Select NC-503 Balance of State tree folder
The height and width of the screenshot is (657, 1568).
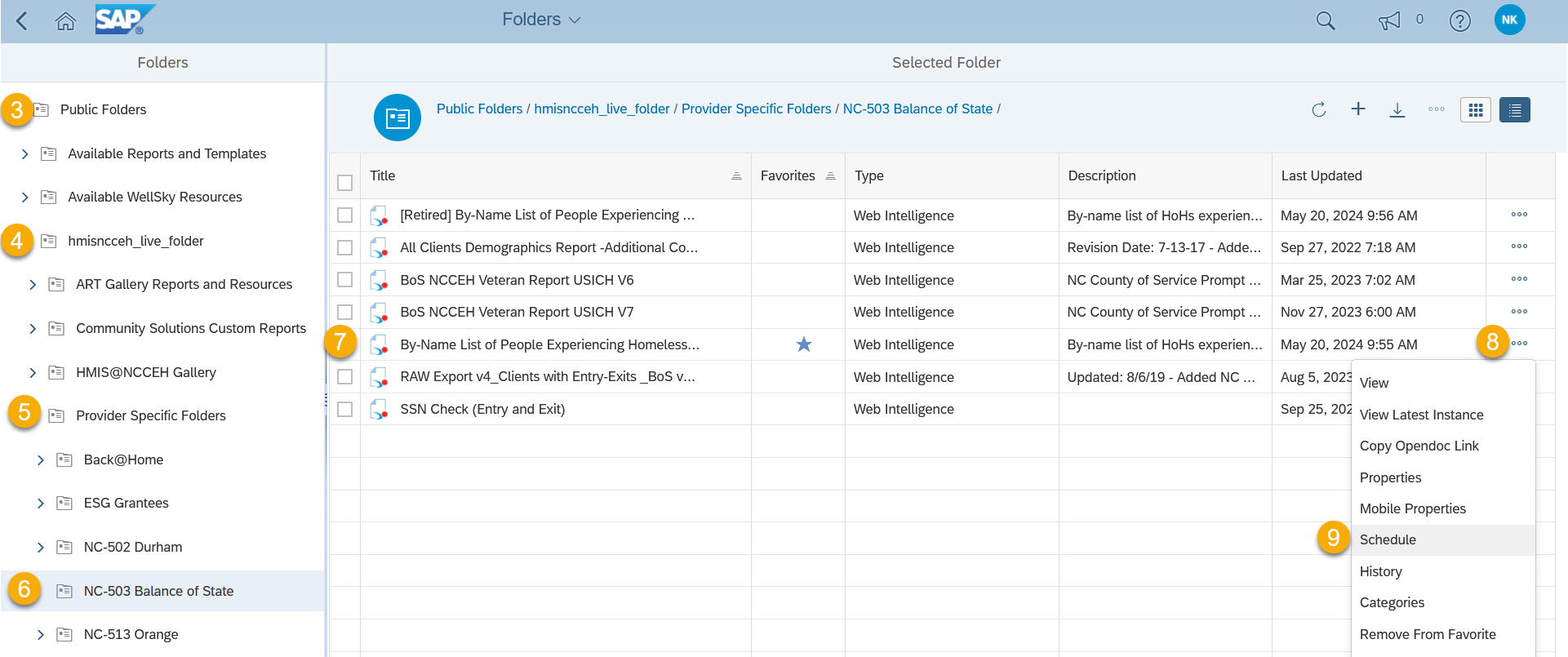[x=158, y=591]
